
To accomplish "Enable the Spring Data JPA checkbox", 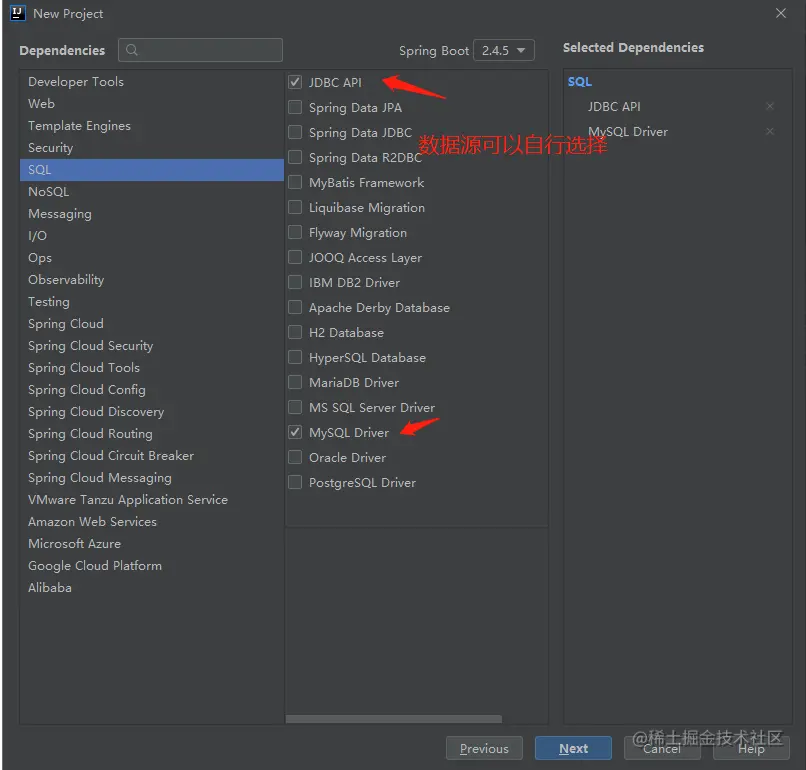I will coord(295,107).
